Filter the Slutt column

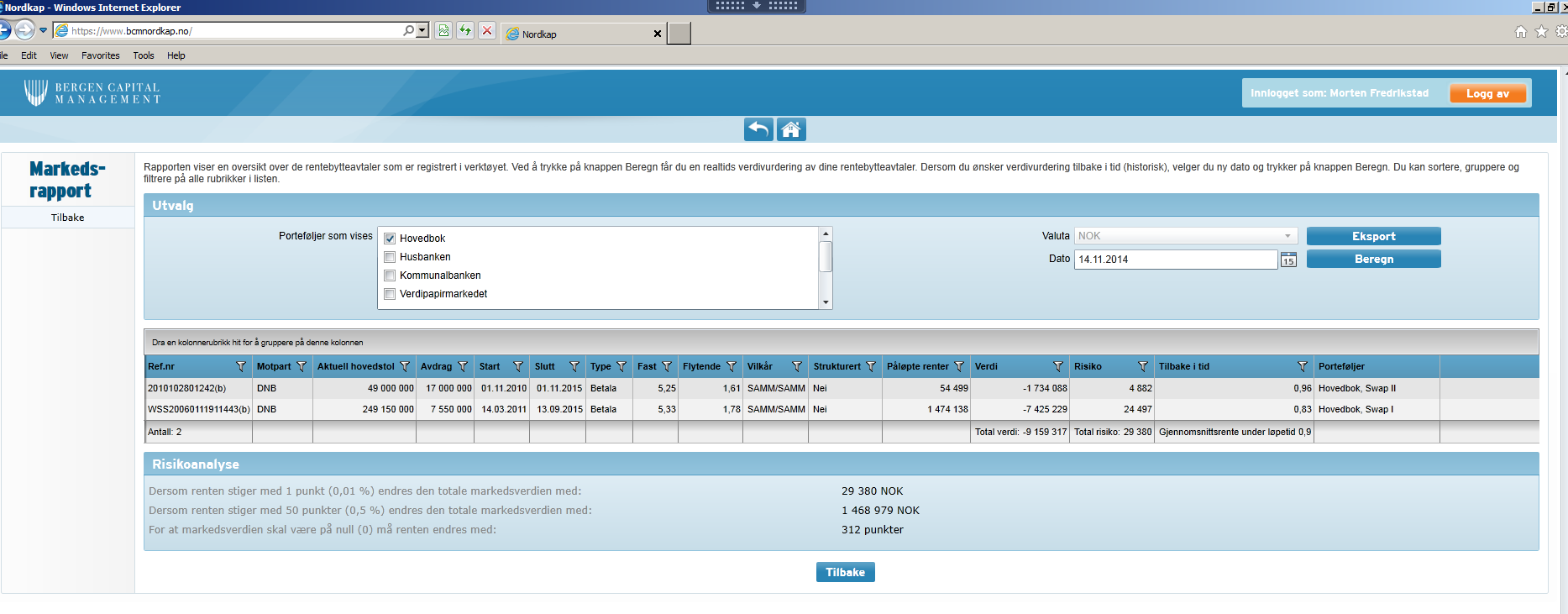coord(574,366)
